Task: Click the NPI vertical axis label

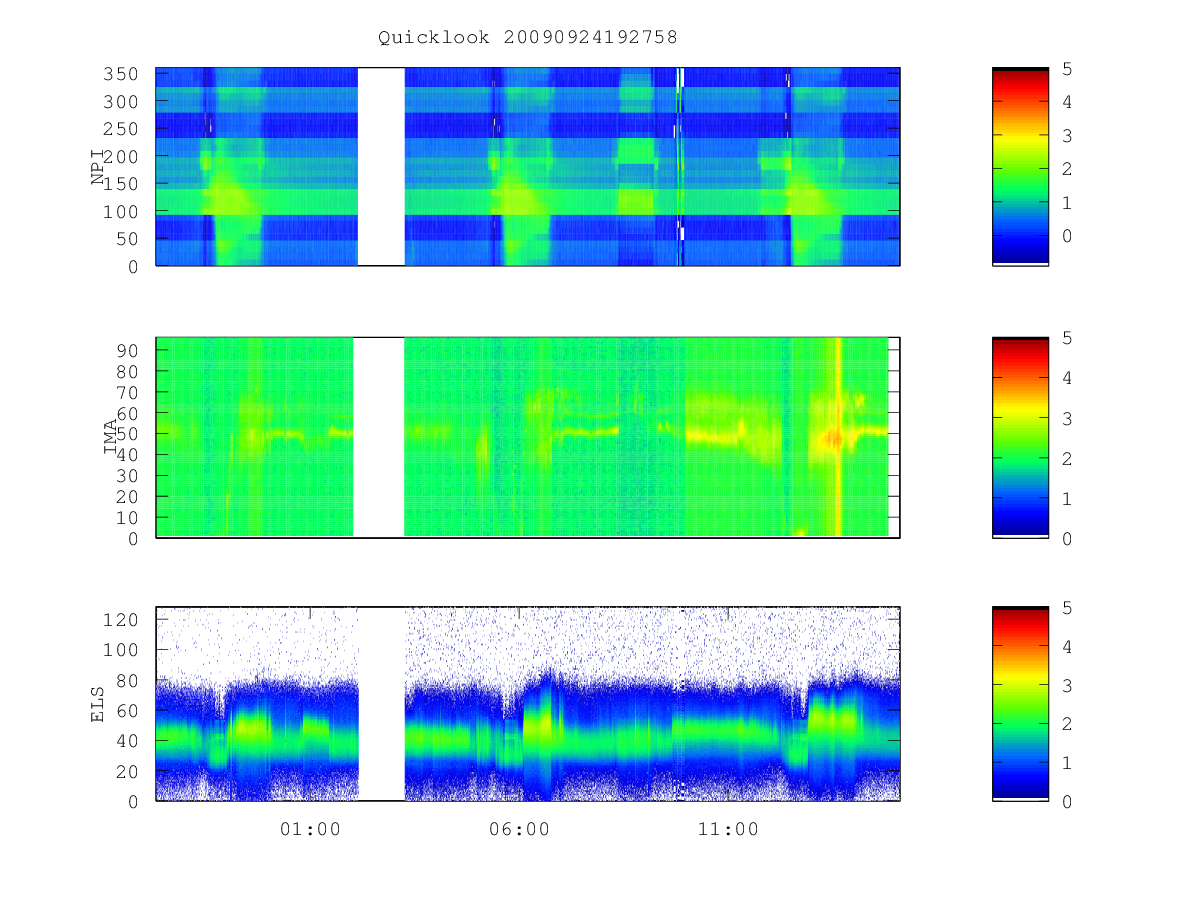Action: 98,166
